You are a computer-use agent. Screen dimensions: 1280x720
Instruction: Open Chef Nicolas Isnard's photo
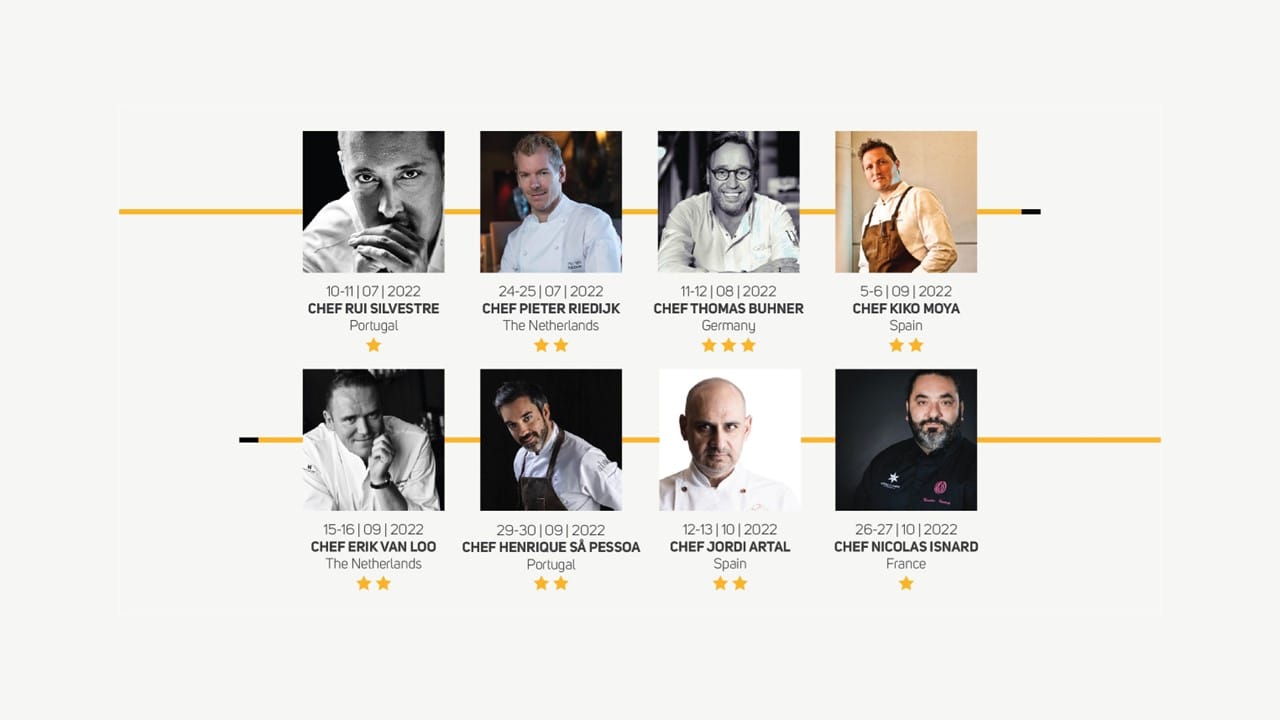coord(906,440)
